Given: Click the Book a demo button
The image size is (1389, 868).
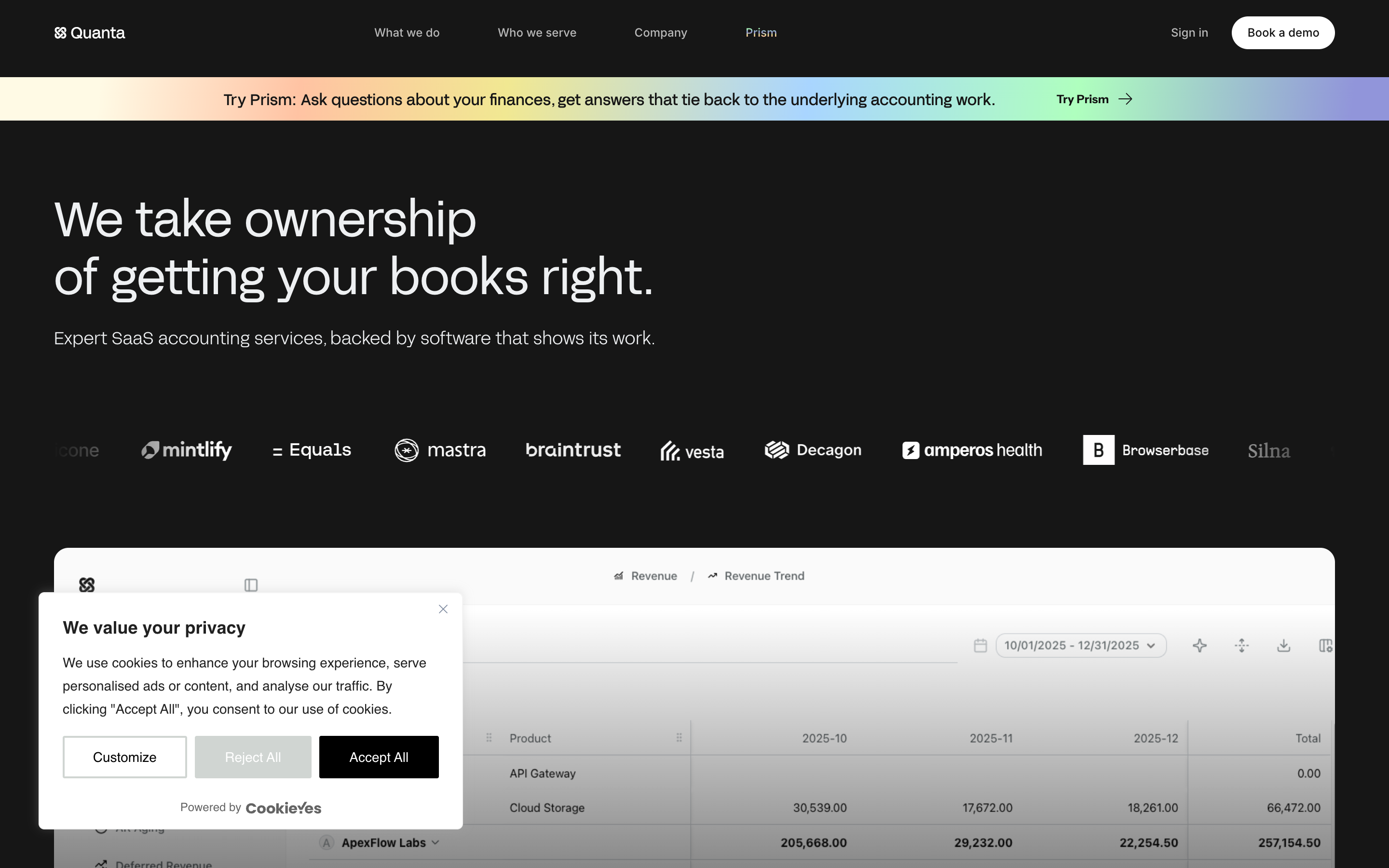Looking at the screenshot, I should coord(1283,33).
